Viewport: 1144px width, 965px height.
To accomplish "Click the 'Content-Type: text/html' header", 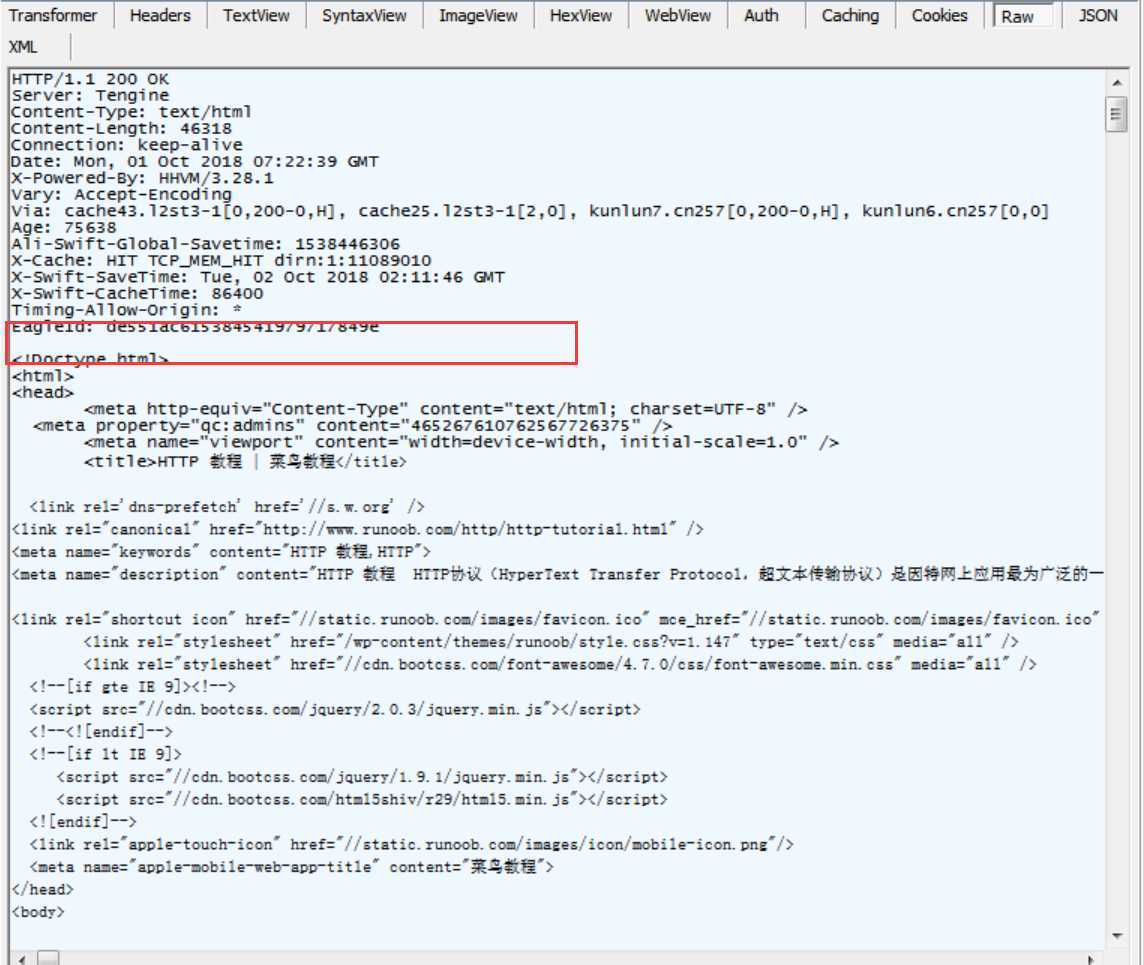I will point(131,112).
